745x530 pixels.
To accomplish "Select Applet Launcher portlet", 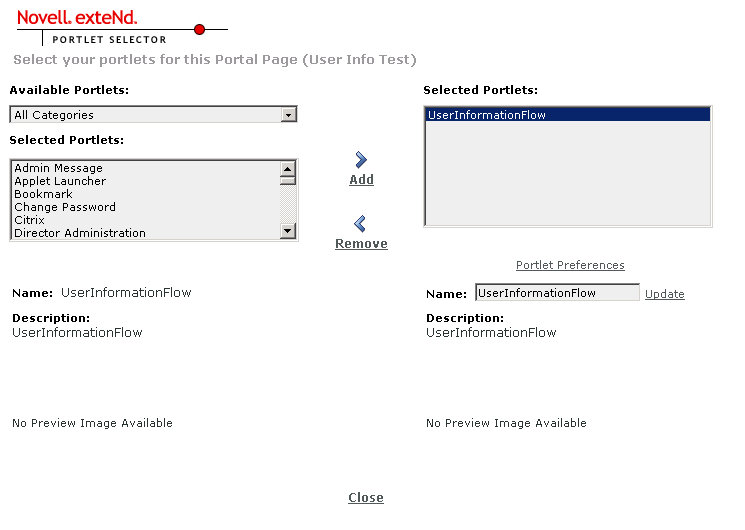I will (60, 181).
